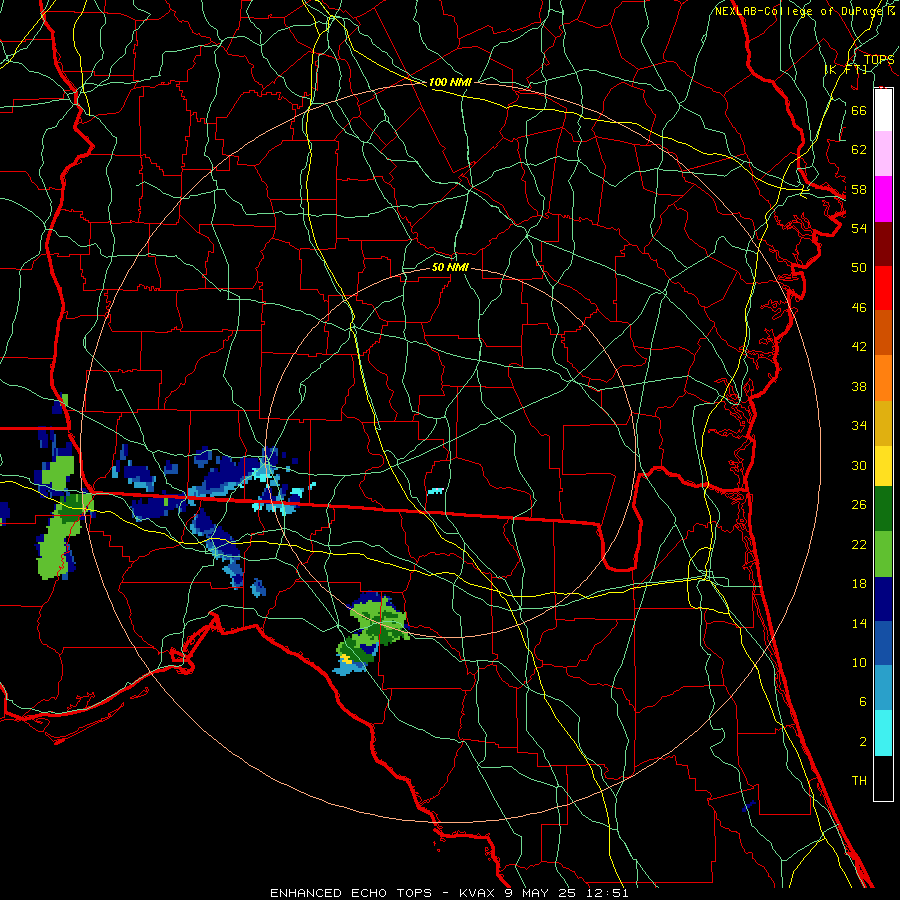This screenshot has width=900, height=900.
Task: Select the bright red legend swatch
Action: pyautogui.click(x=883, y=288)
